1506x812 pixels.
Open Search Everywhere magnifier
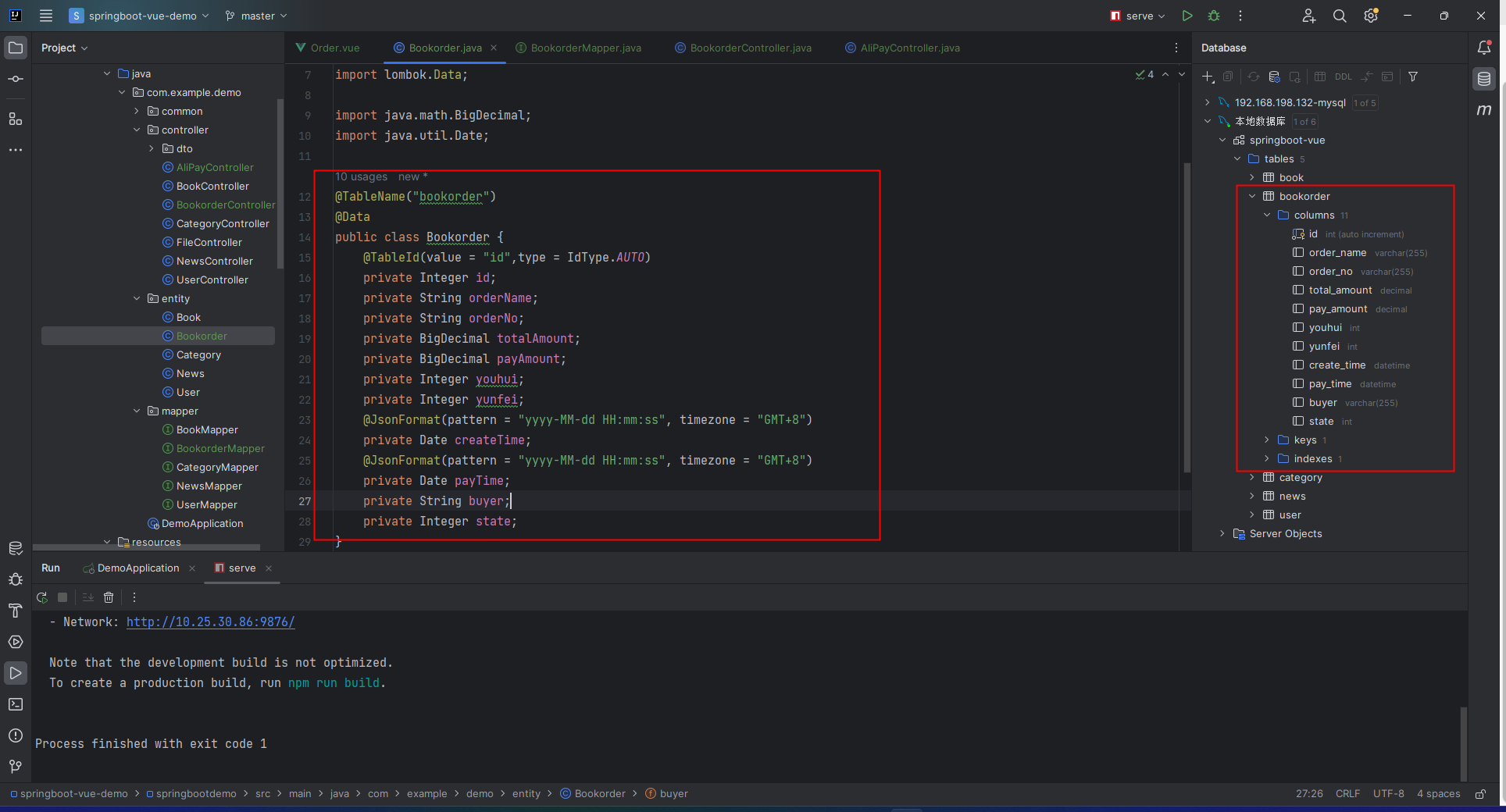[x=1340, y=16]
